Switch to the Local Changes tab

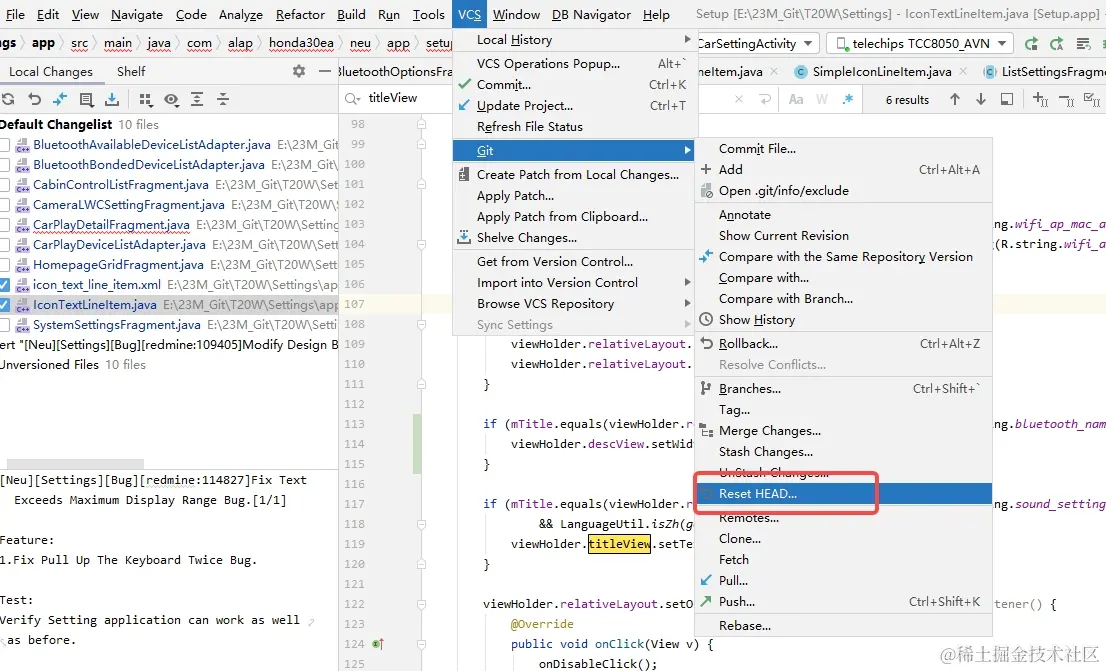click(x=50, y=71)
